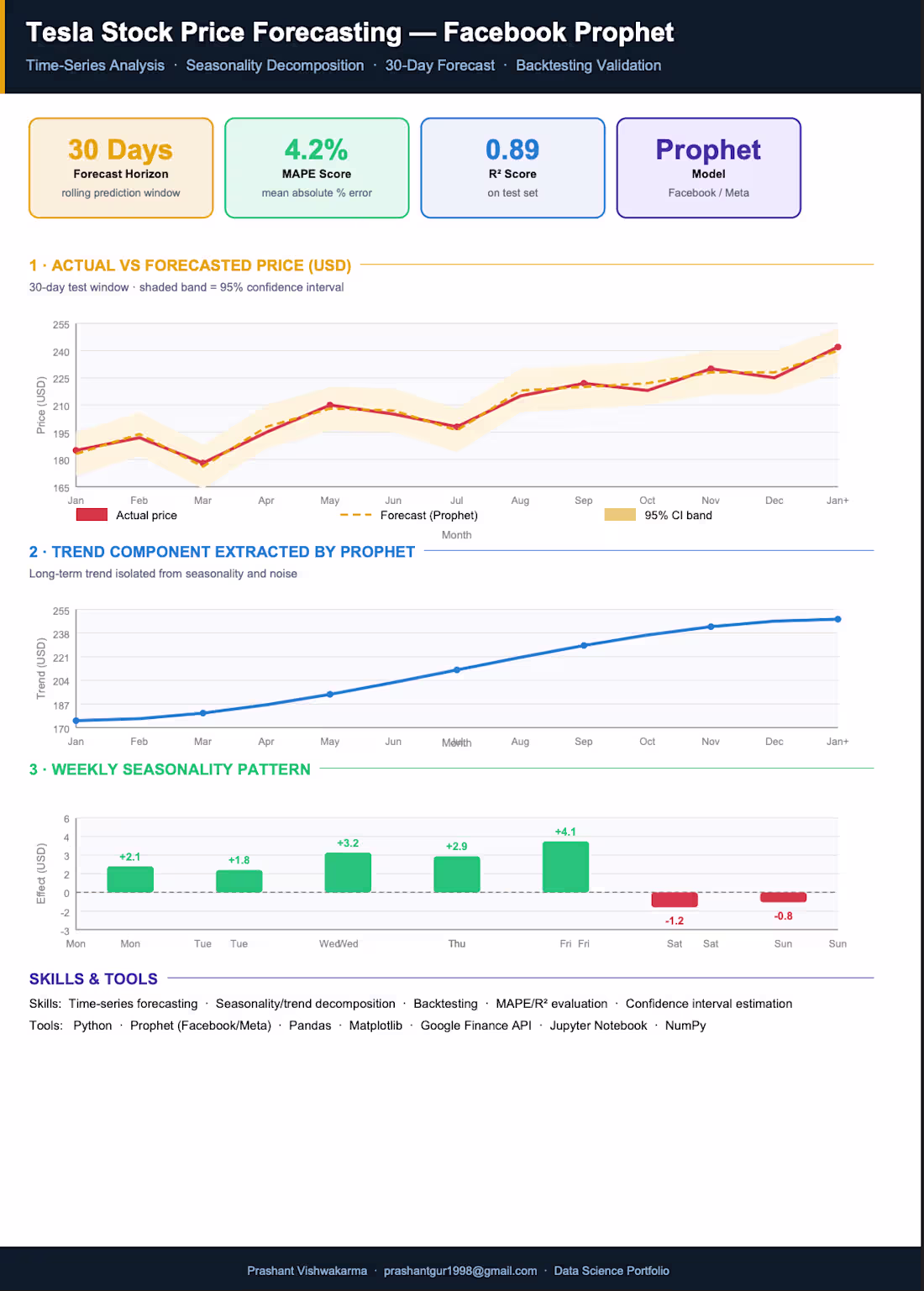
Task: Select the red -1.2 Saturday bar
Action: point(675,900)
